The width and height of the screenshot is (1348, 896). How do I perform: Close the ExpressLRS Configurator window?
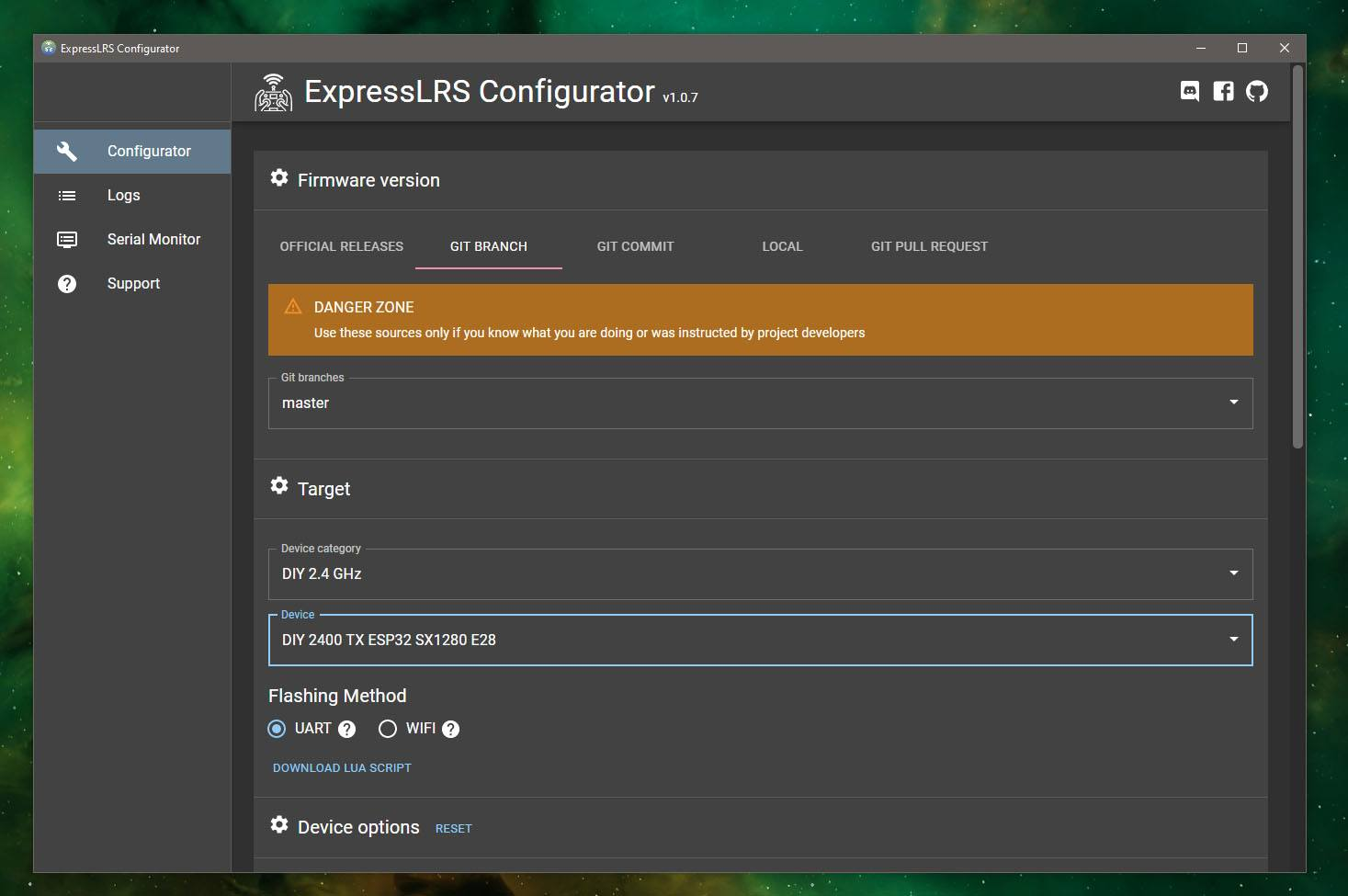(x=1285, y=48)
